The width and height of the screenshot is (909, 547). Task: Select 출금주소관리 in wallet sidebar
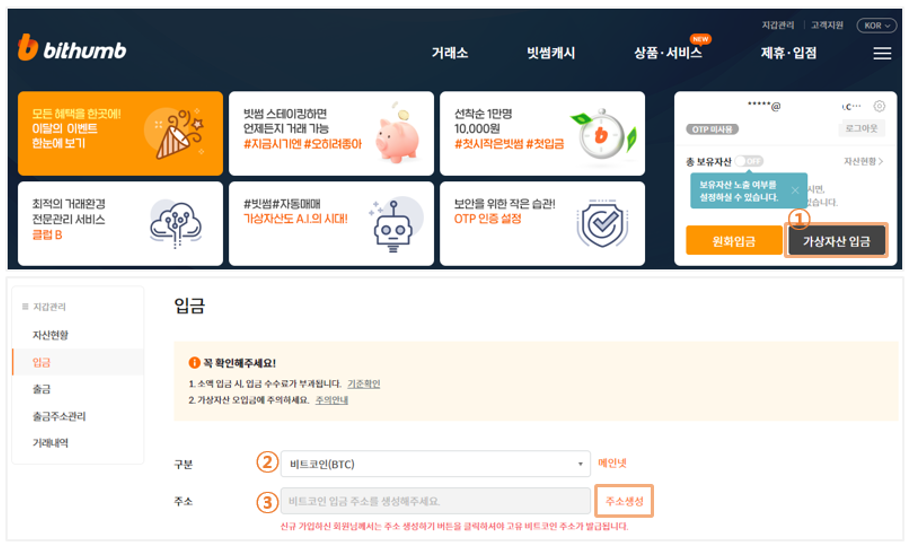click(59, 416)
